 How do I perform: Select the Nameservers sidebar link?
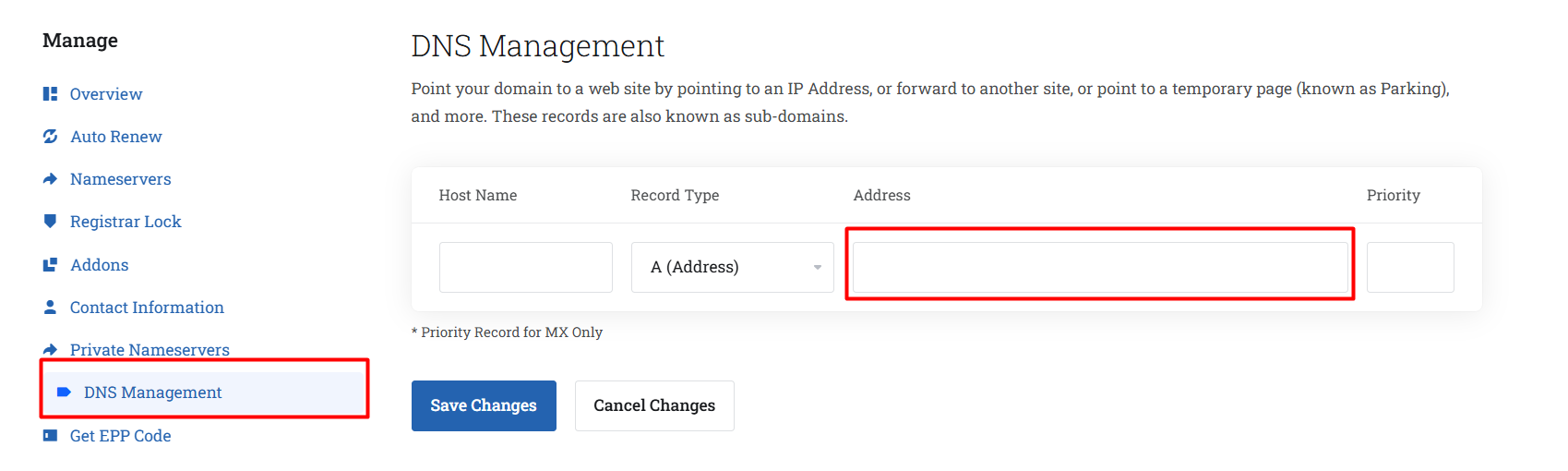pyautogui.click(x=121, y=179)
